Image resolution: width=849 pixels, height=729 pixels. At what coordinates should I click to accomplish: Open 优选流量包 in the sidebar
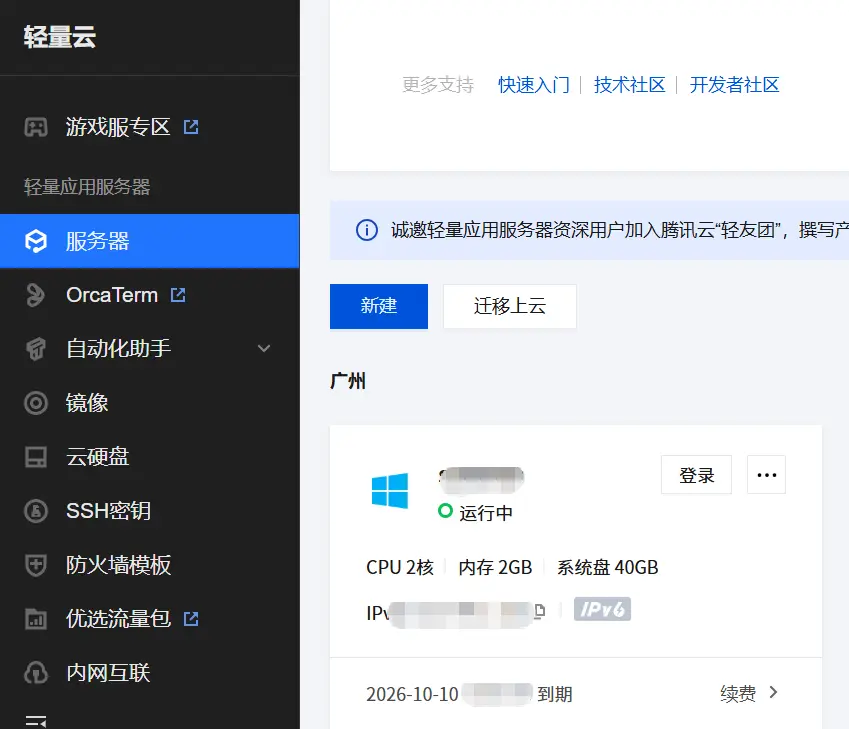118,619
